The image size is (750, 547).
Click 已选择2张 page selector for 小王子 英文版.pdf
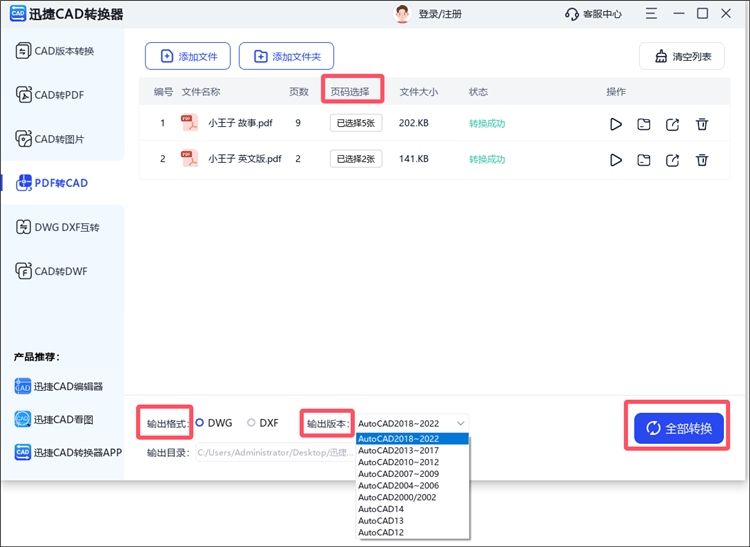tap(356, 159)
